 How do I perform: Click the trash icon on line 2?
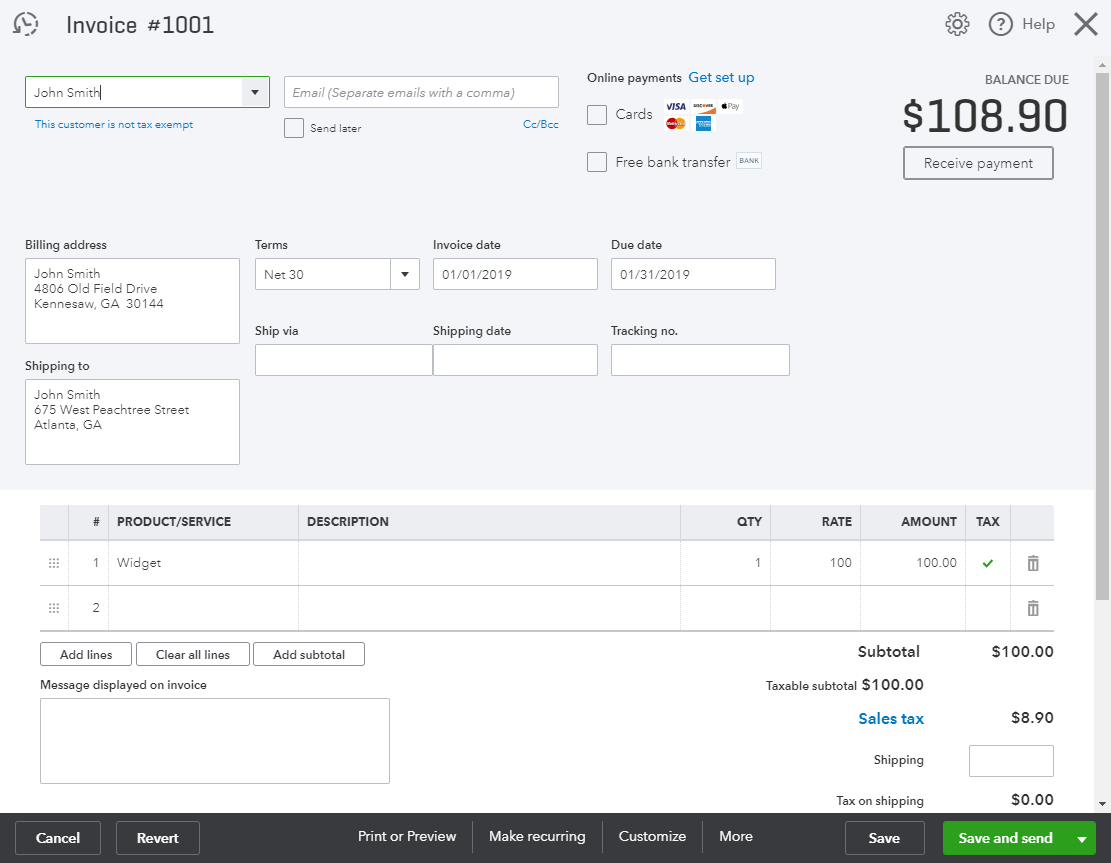(1032, 607)
